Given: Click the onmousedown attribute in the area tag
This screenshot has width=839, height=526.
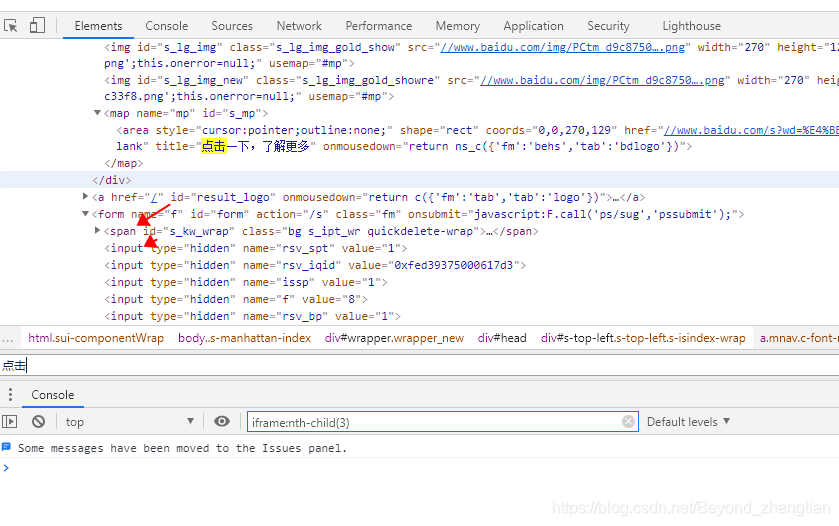Looking at the screenshot, I should 504,146.
